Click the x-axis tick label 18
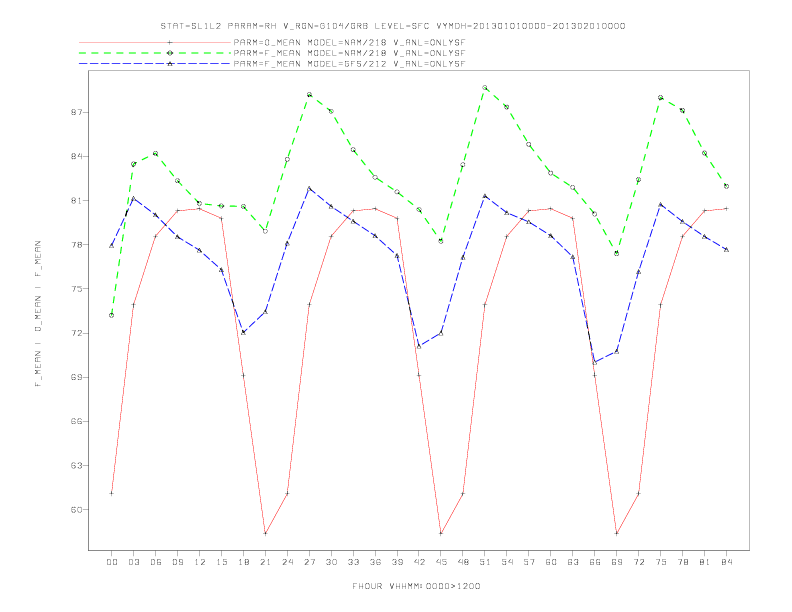Screen dimensions: 792x612 coord(243,562)
